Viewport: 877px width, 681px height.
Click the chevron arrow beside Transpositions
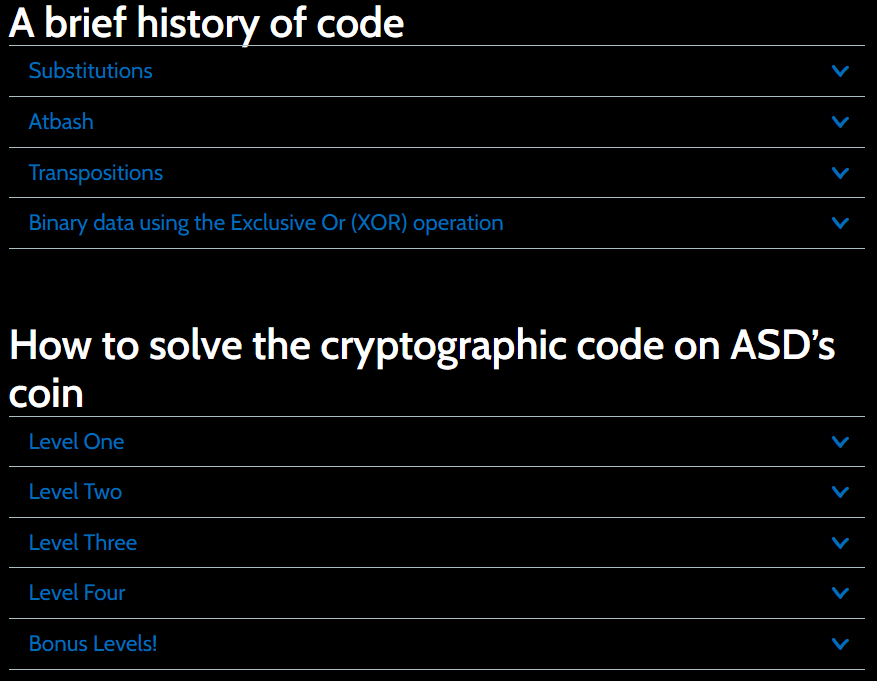(840, 173)
